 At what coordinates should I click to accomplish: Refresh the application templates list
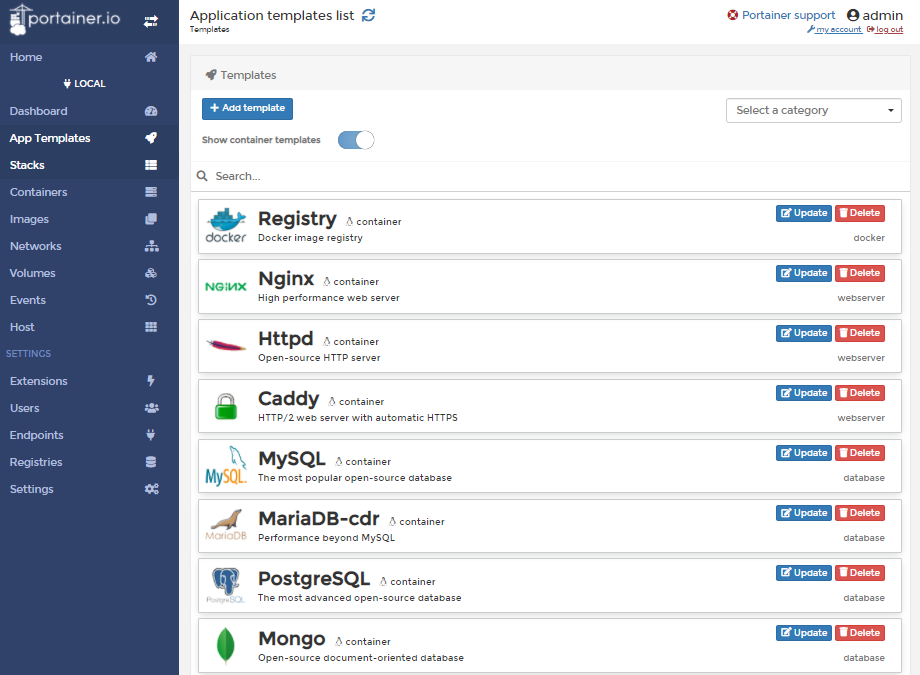[368, 16]
